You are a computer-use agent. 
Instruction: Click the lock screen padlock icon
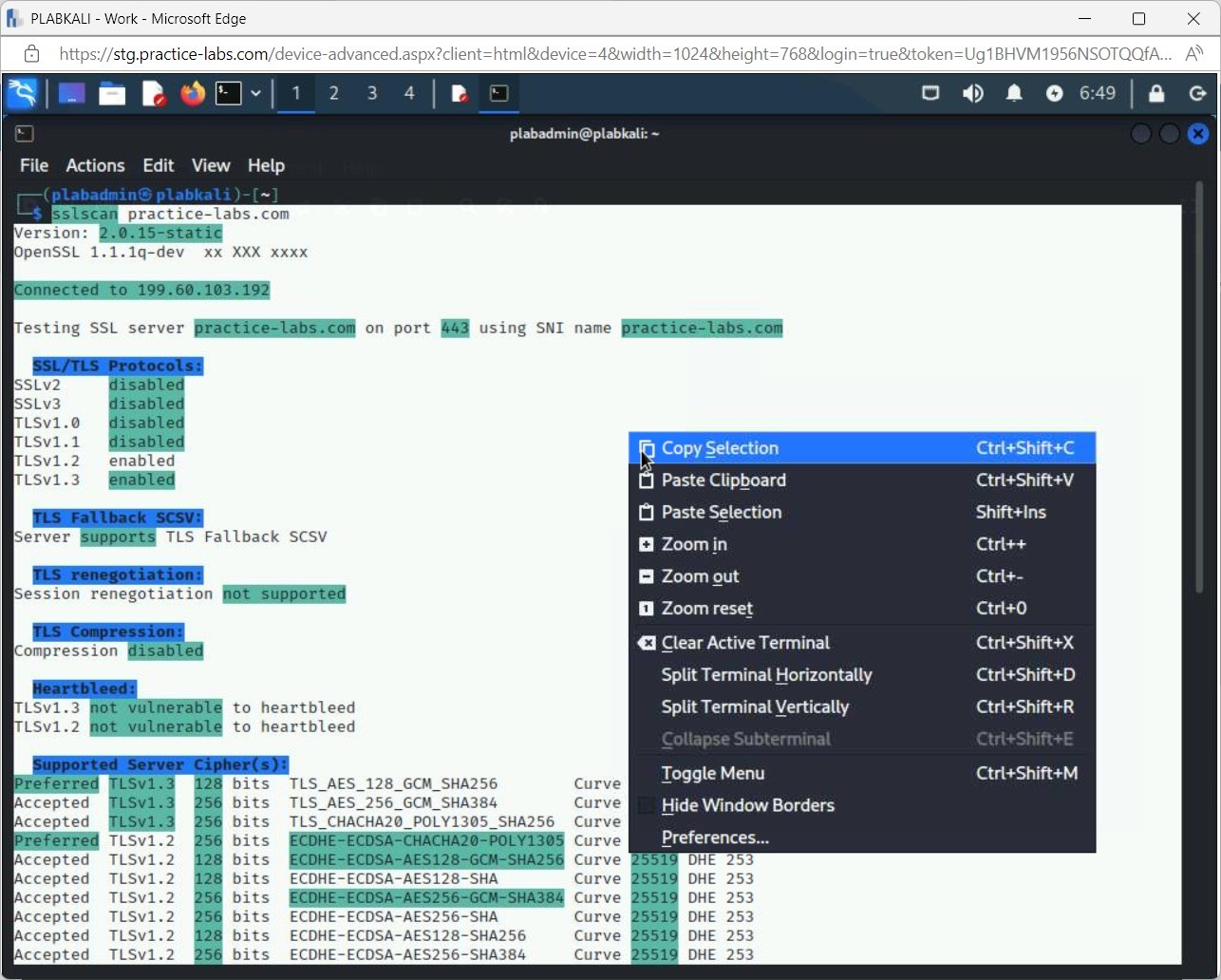(1155, 93)
